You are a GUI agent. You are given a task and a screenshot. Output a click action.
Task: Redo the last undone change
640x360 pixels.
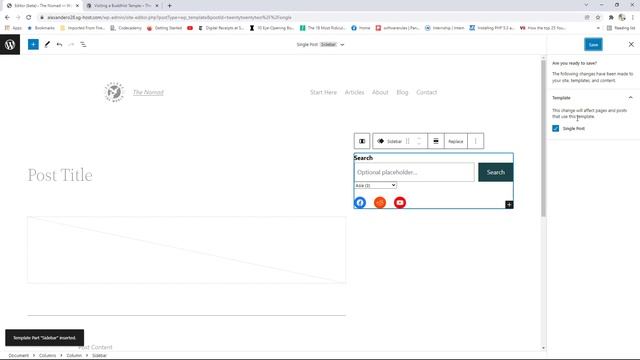(71, 44)
